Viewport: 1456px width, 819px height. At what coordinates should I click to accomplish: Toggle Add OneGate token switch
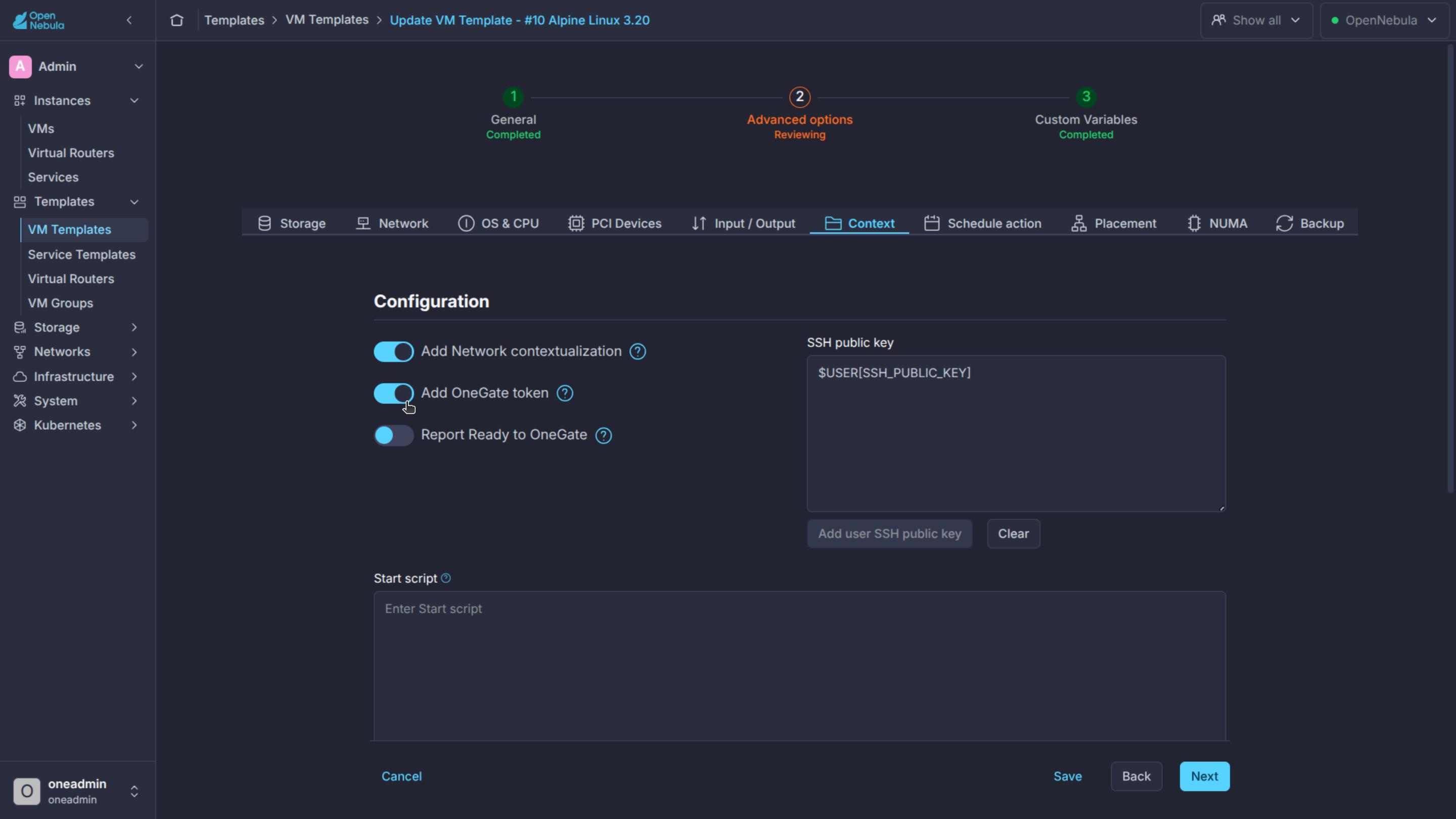click(393, 393)
